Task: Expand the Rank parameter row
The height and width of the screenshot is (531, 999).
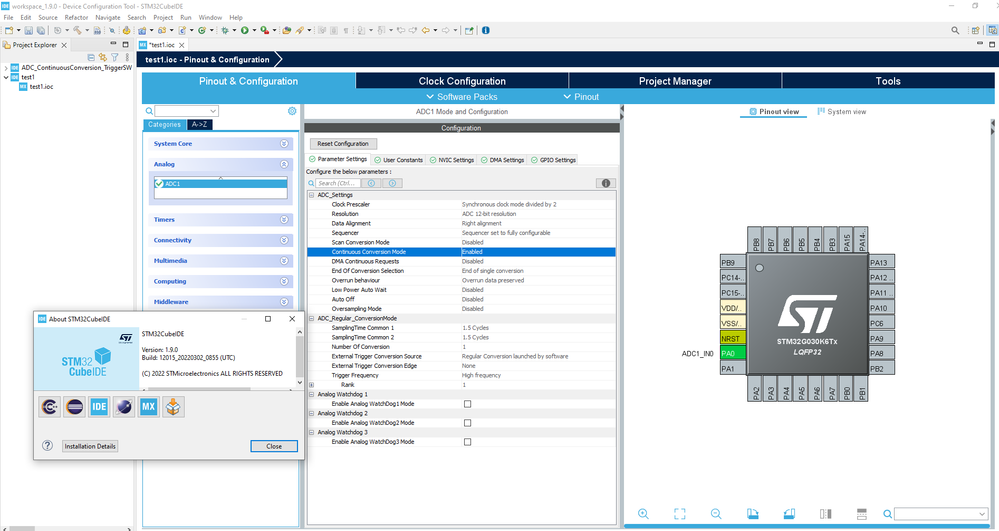Action: [312, 385]
